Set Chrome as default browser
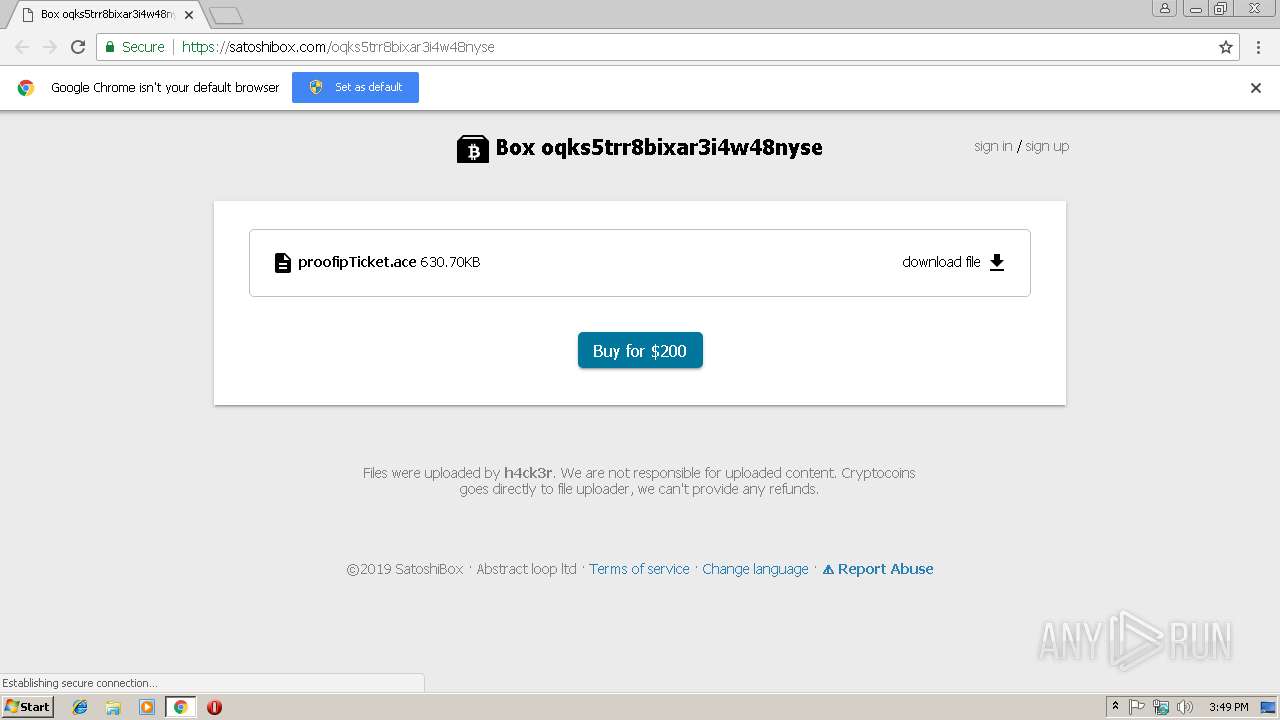The width and height of the screenshot is (1280, 720). [x=355, y=87]
